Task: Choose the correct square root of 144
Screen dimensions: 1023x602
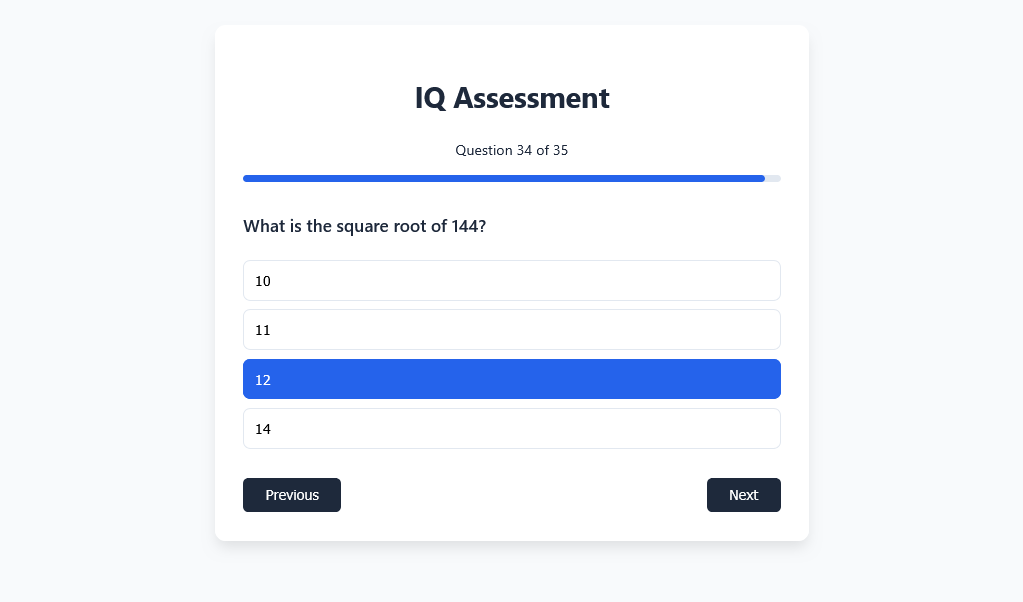Action: pyautogui.click(x=511, y=379)
